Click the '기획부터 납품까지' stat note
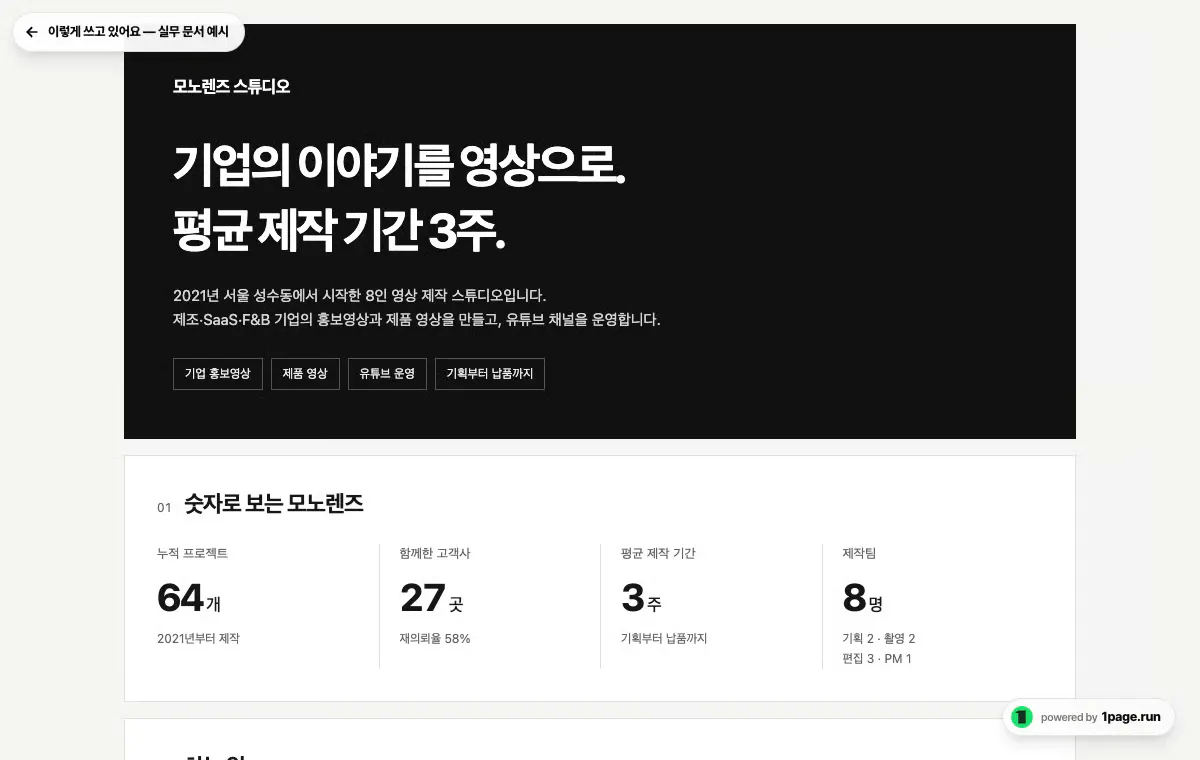The image size is (1200, 760). pyautogui.click(x=664, y=638)
